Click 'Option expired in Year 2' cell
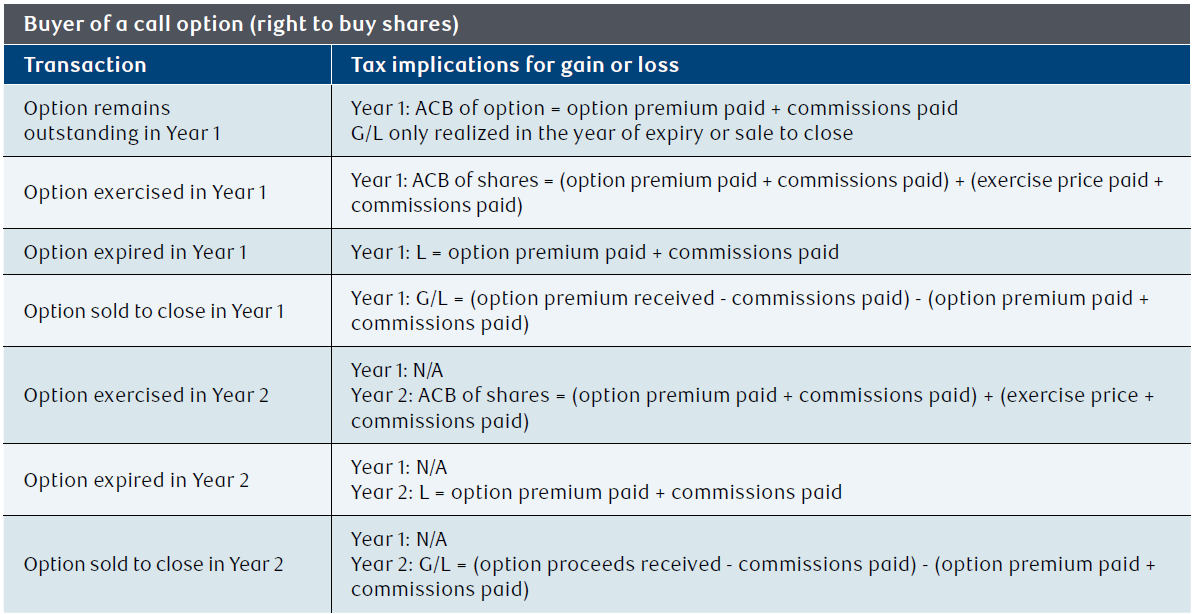This screenshot has width=1194, height=614. coord(168,480)
